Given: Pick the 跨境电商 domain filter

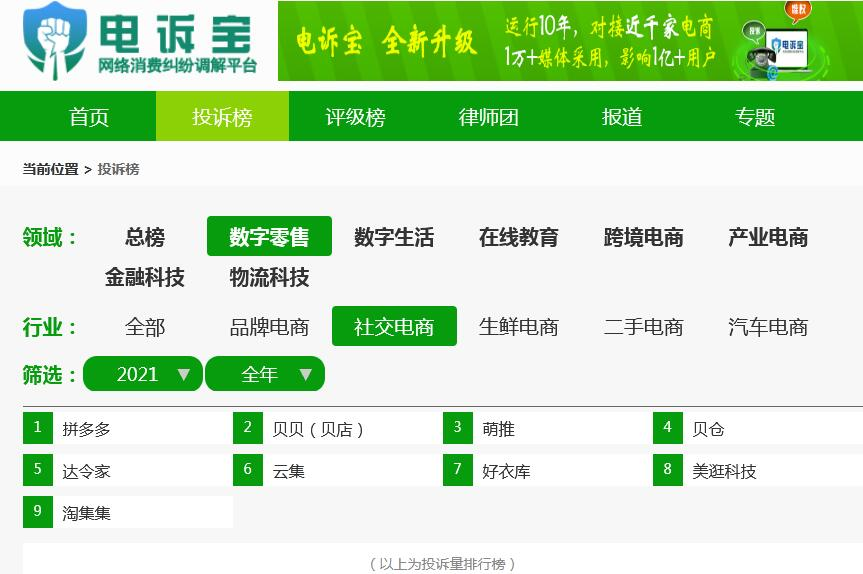Looking at the screenshot, I should coord(643,237).
